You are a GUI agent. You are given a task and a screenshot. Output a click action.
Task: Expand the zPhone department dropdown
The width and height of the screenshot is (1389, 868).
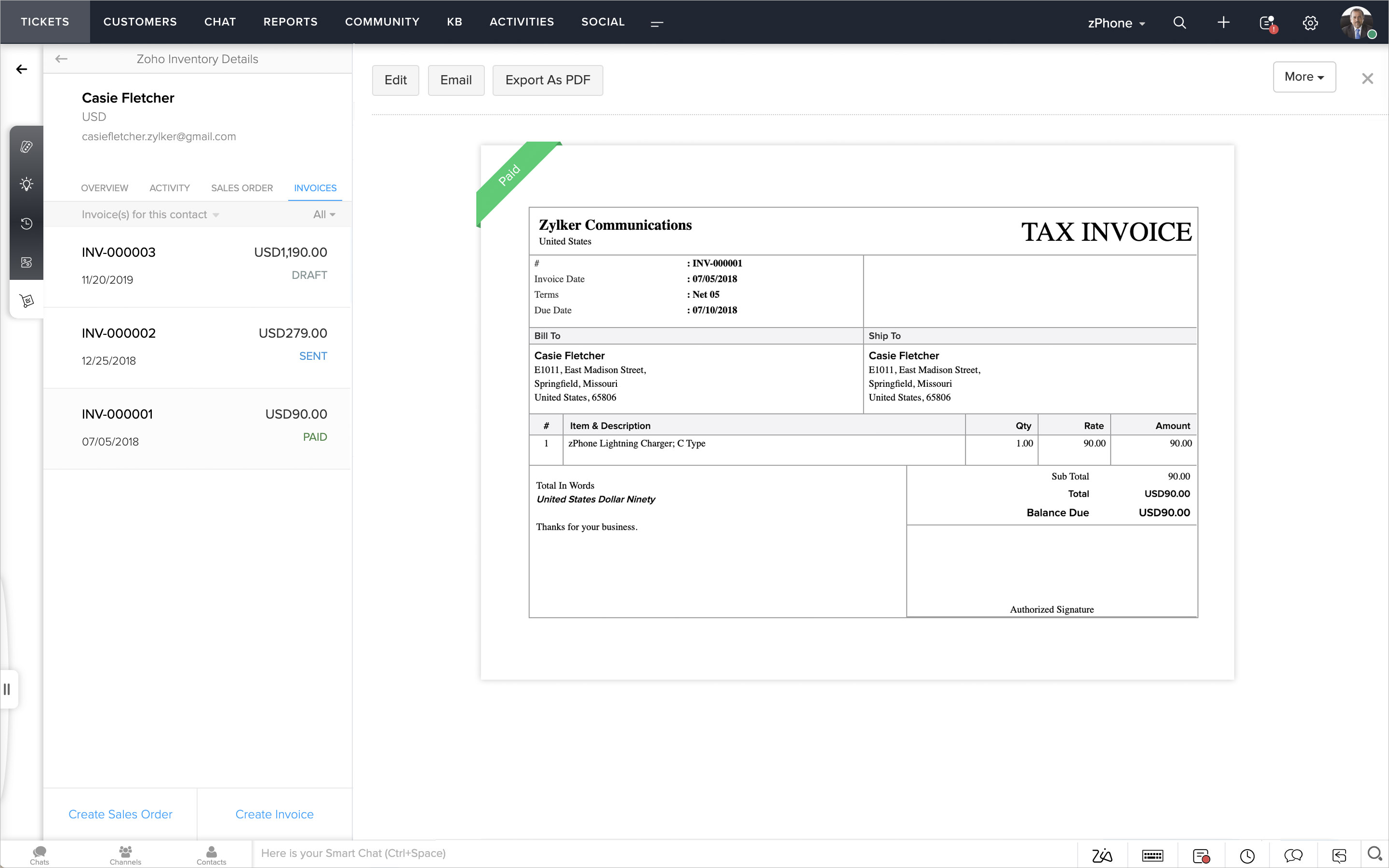pyautogui.click(x=1116, y=23)
